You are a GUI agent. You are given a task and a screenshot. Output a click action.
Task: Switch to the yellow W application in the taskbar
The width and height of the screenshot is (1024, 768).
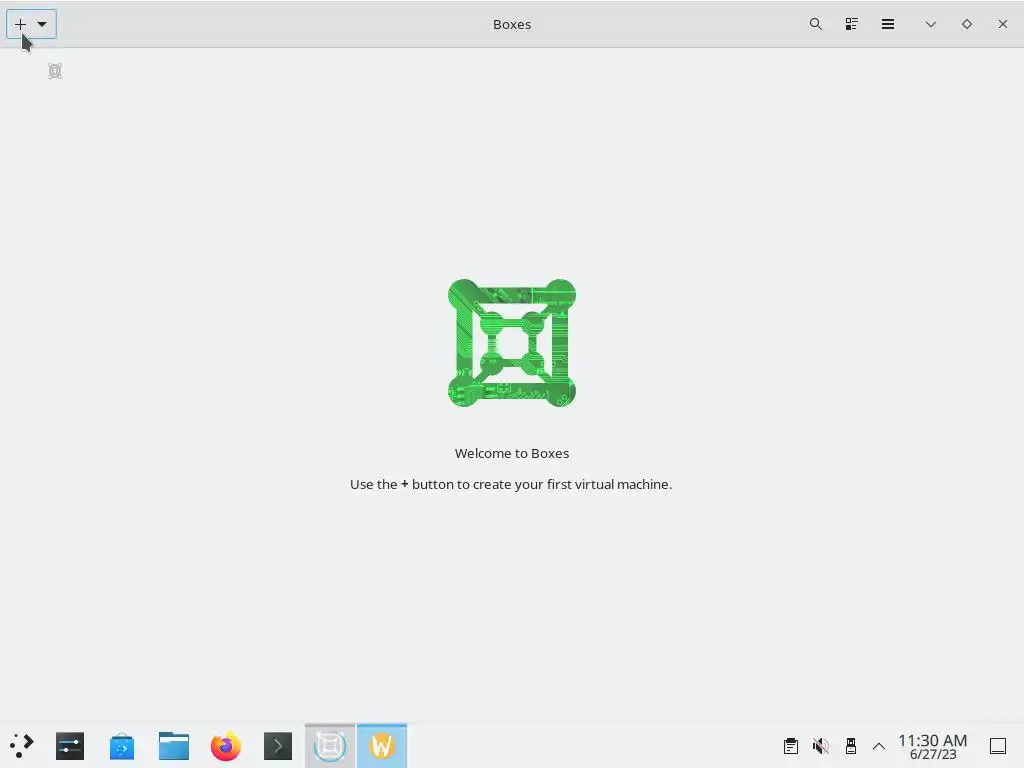pos(382,746)
